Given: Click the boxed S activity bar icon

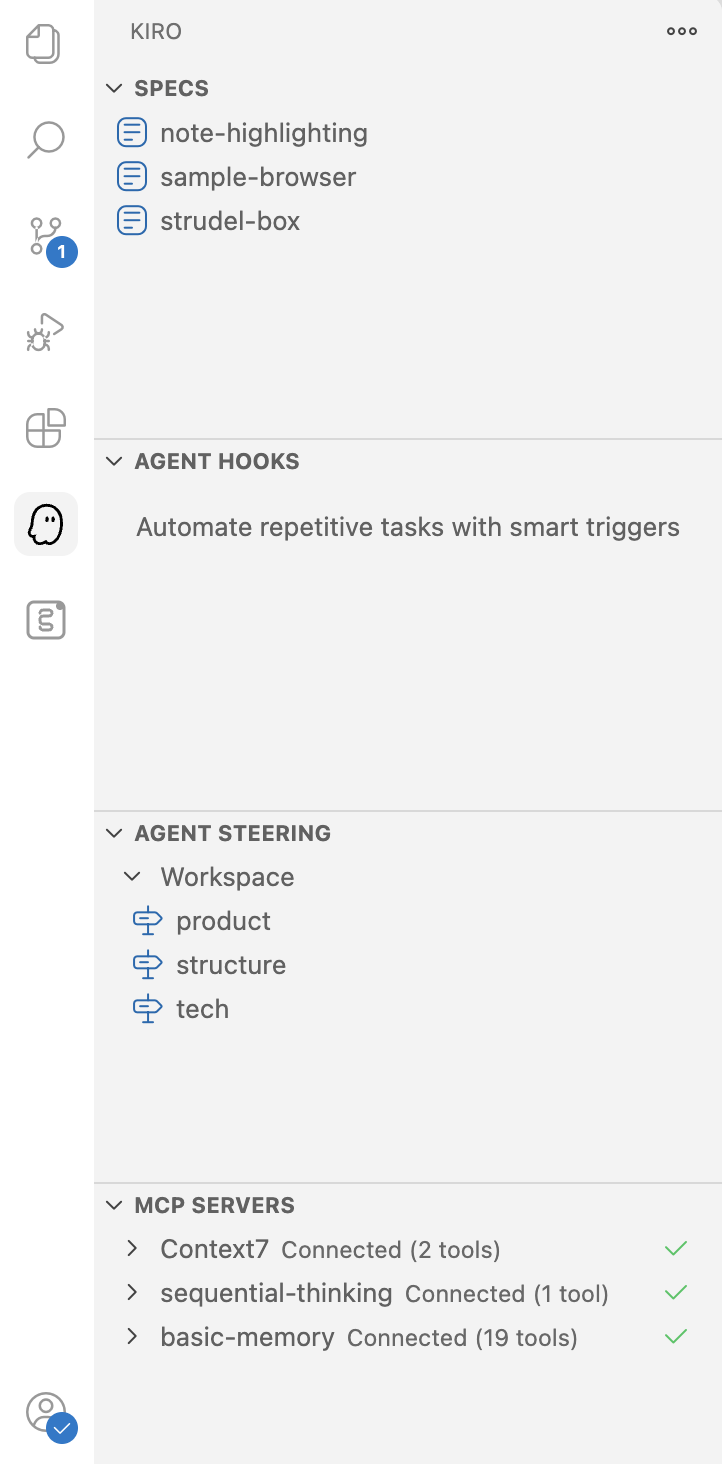Looking at the screenshot, I should (46, 620).
